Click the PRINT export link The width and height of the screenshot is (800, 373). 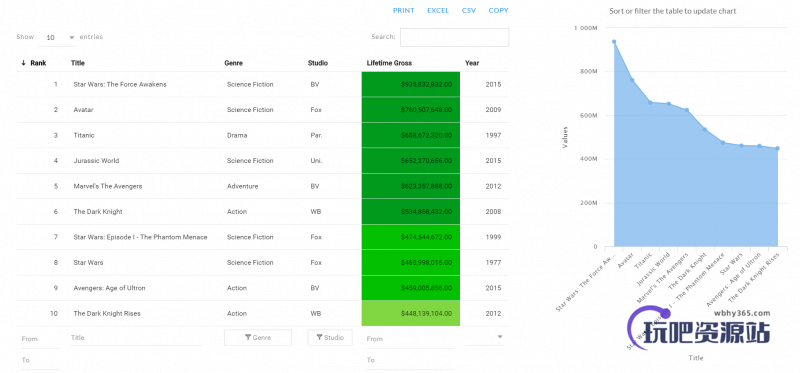click(404, 10)
